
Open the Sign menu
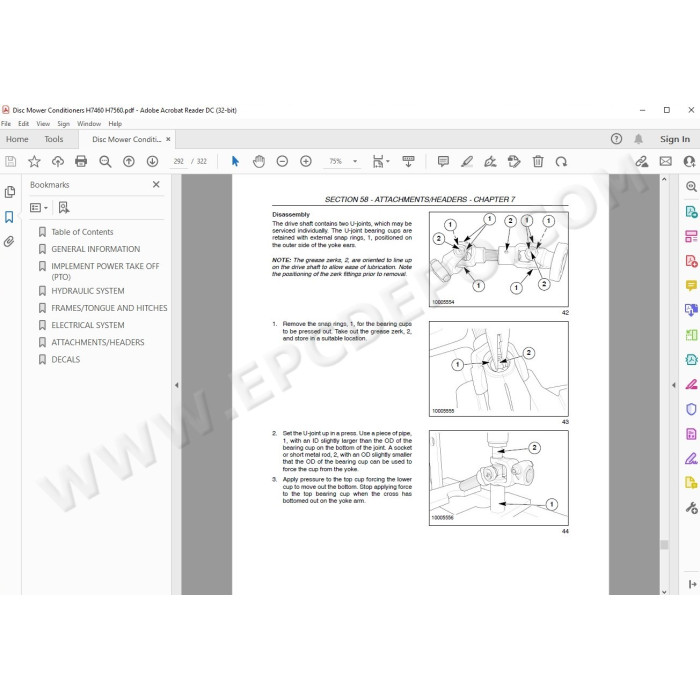pyautogui.click(x=63, y=124)
